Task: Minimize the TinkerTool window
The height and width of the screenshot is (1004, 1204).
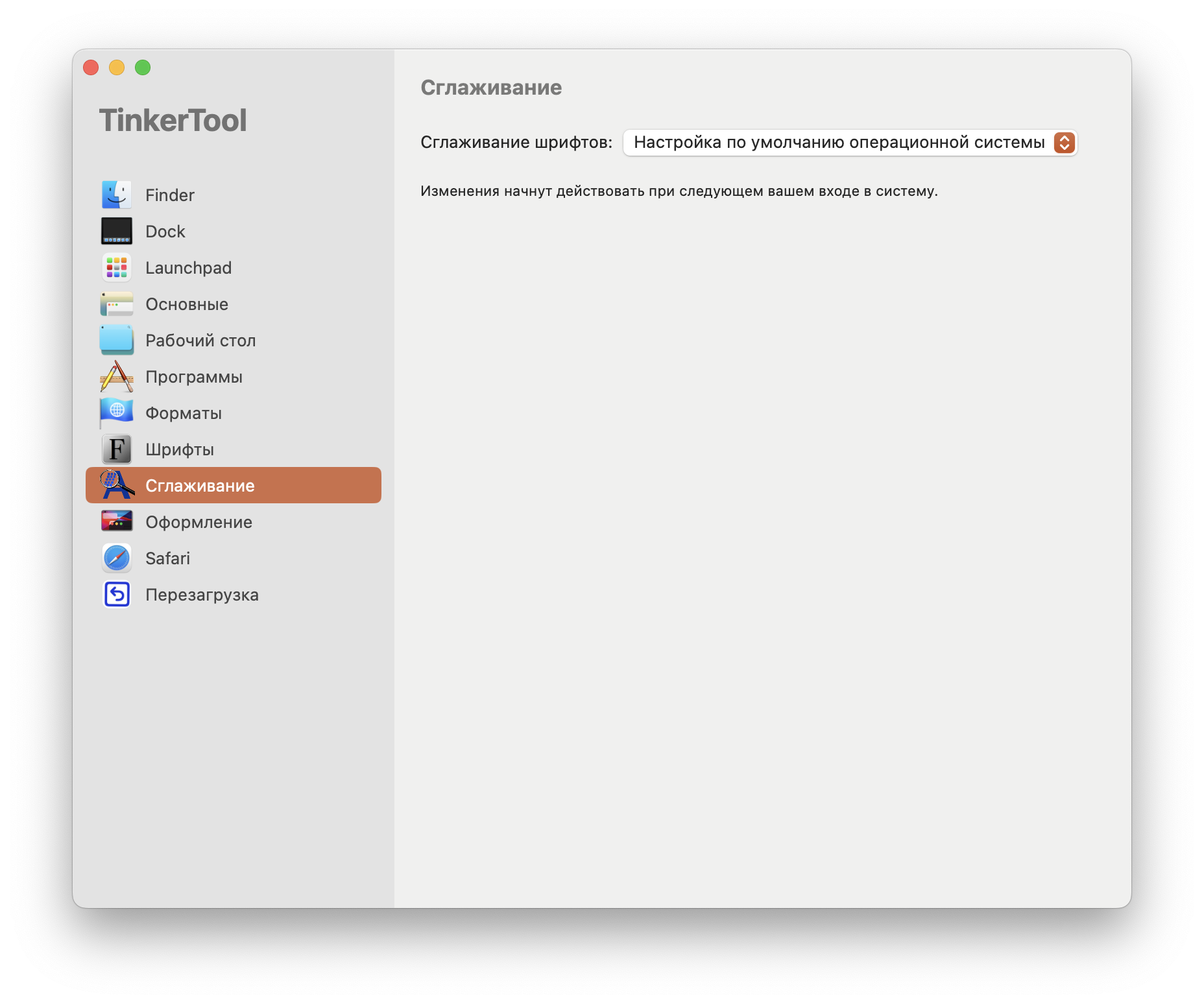Action: [117, 67]
